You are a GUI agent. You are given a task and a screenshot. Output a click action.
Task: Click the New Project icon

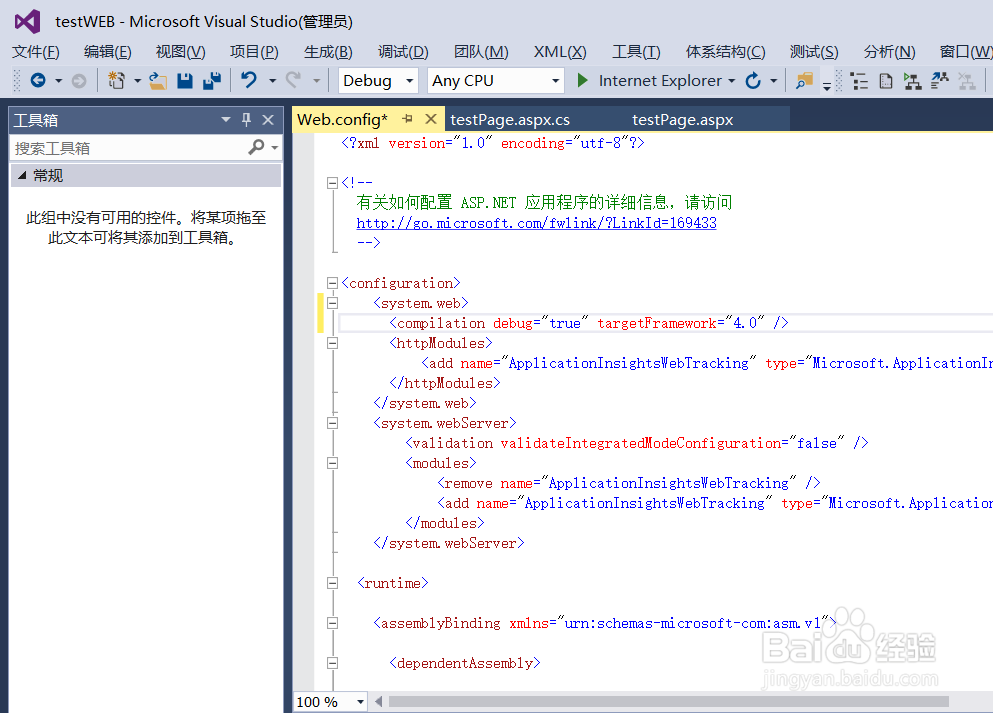(x=117, y=80)
